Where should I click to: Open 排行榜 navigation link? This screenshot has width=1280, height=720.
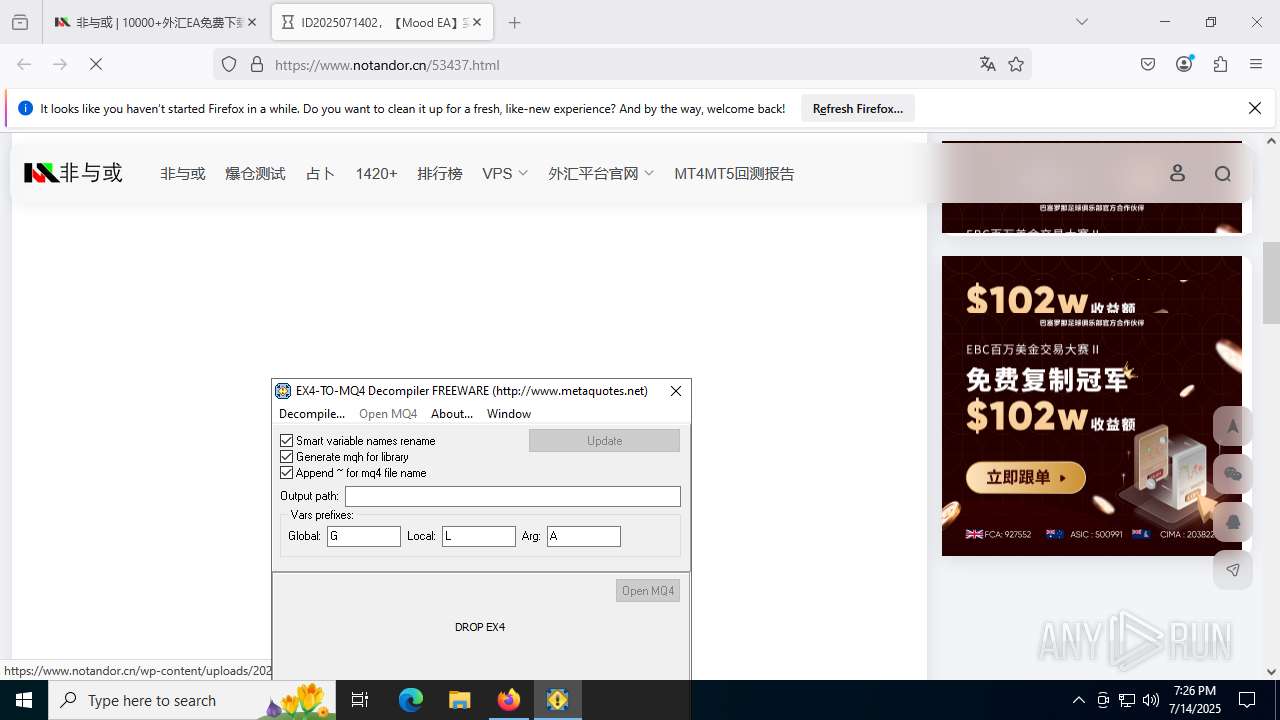coord(440,173)
